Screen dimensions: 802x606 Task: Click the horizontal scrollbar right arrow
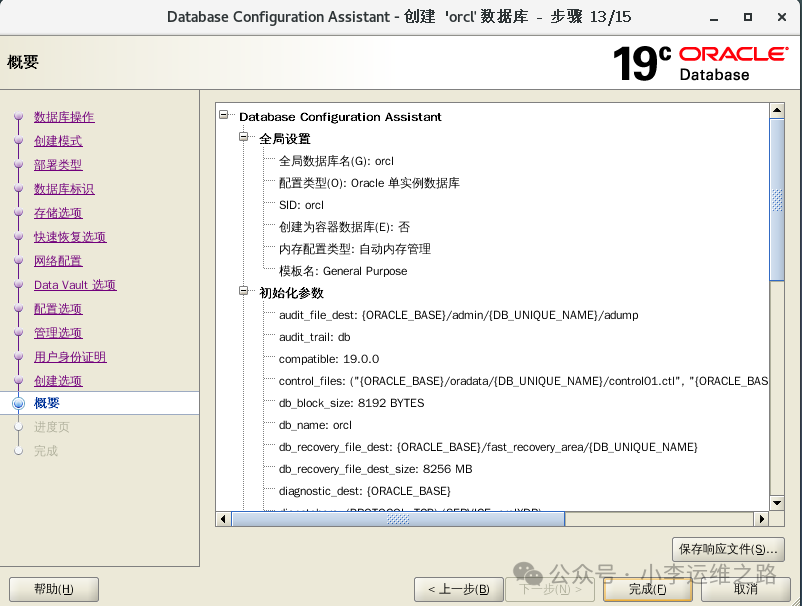[762, 519]
